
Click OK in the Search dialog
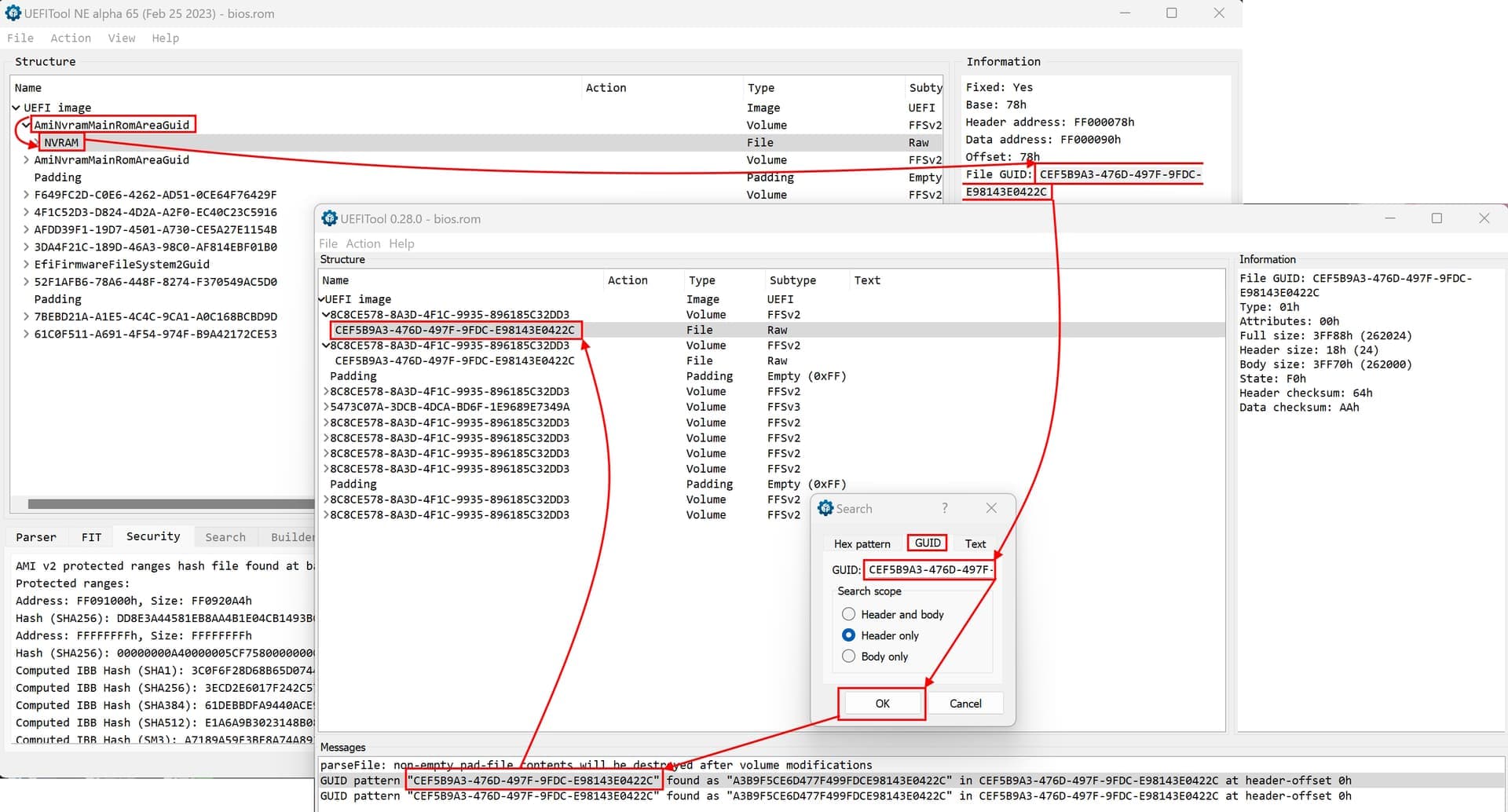pyautogui.click(x=882, y=704)
